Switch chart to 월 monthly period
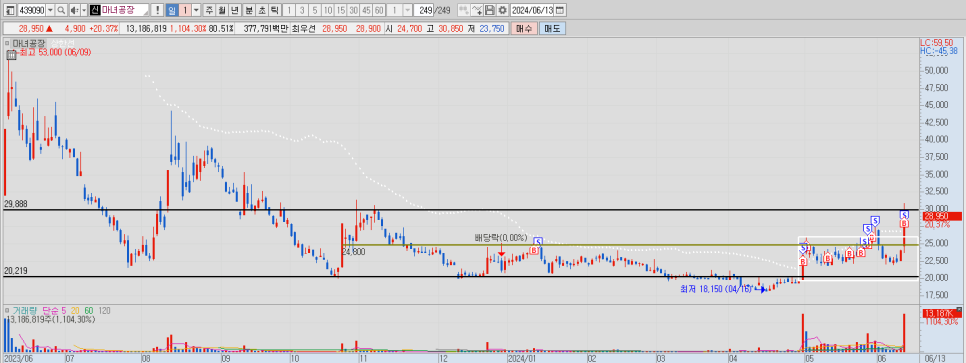This screenshot has width=966, height=363. [222, 10]
